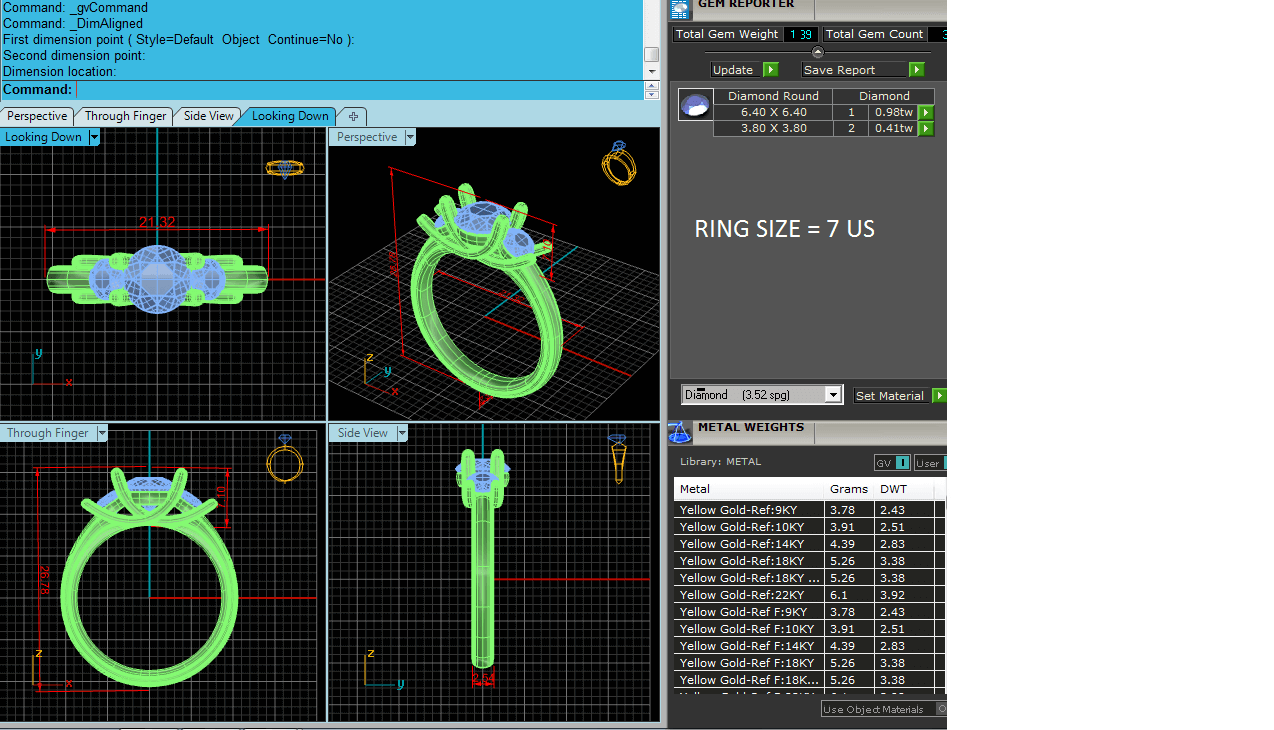Toggle the User metal library switch
The image size is (1274, 730).
[944, 463]
